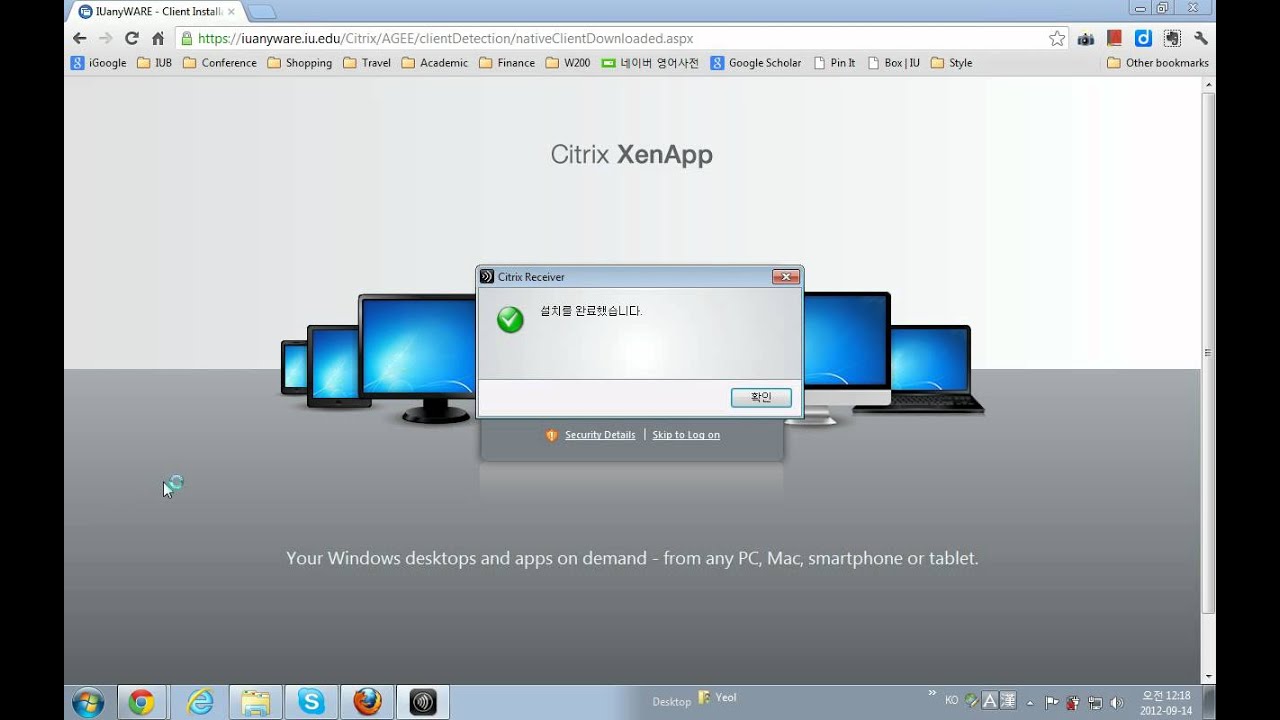This screenshot has height=720, width=1280.
Task: Close the IUanyWARE tab
Action: pyautogui.click(x=231, y=12)
